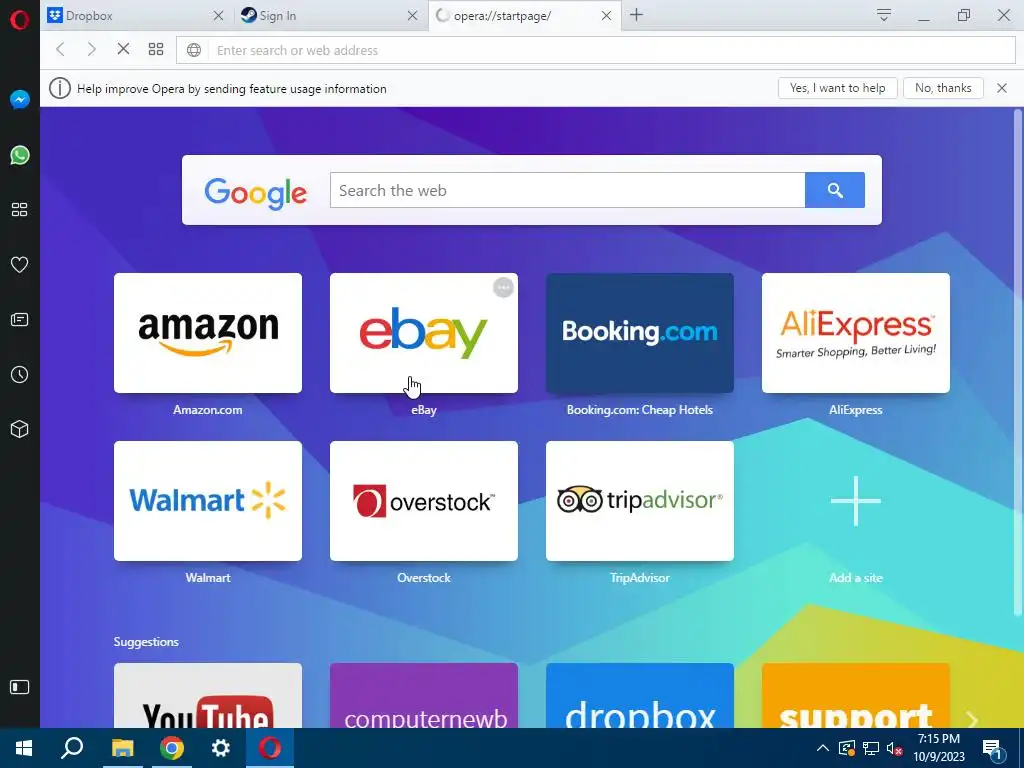
Task: Open the eBay speed dial tile
Action: pyautogui.click(x=424, y=333)
